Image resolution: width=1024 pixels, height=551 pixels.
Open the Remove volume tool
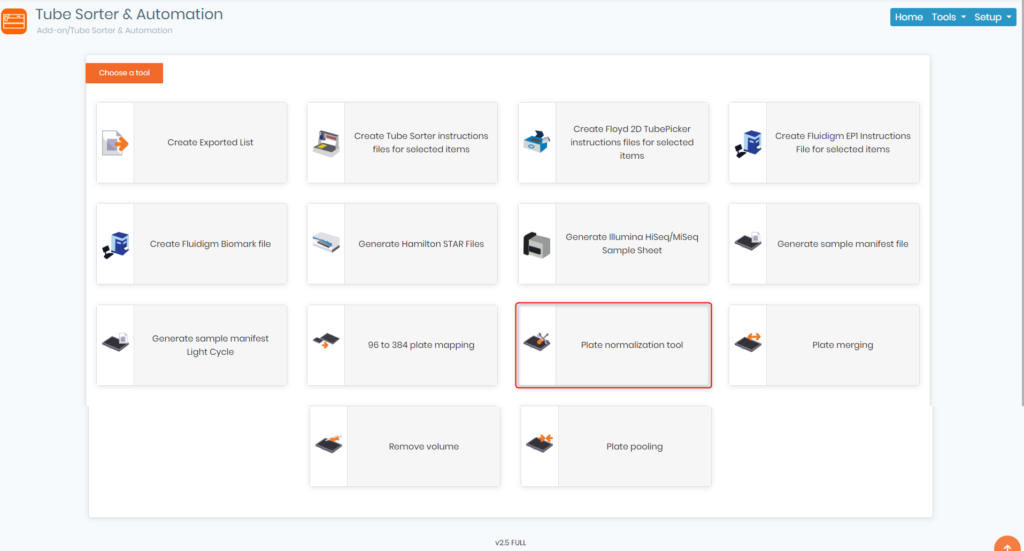point(405,446)
